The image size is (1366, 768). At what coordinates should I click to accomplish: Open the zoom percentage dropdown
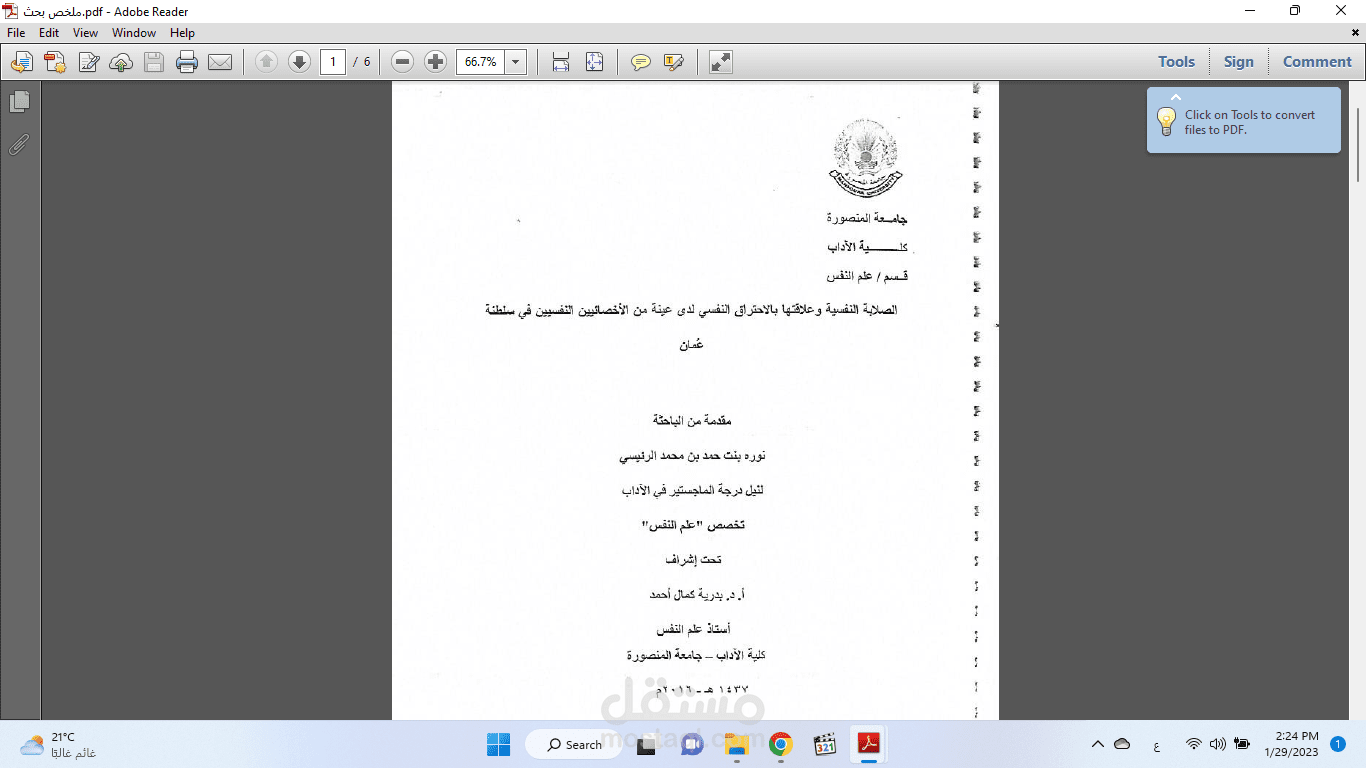[x=514, y=61]
